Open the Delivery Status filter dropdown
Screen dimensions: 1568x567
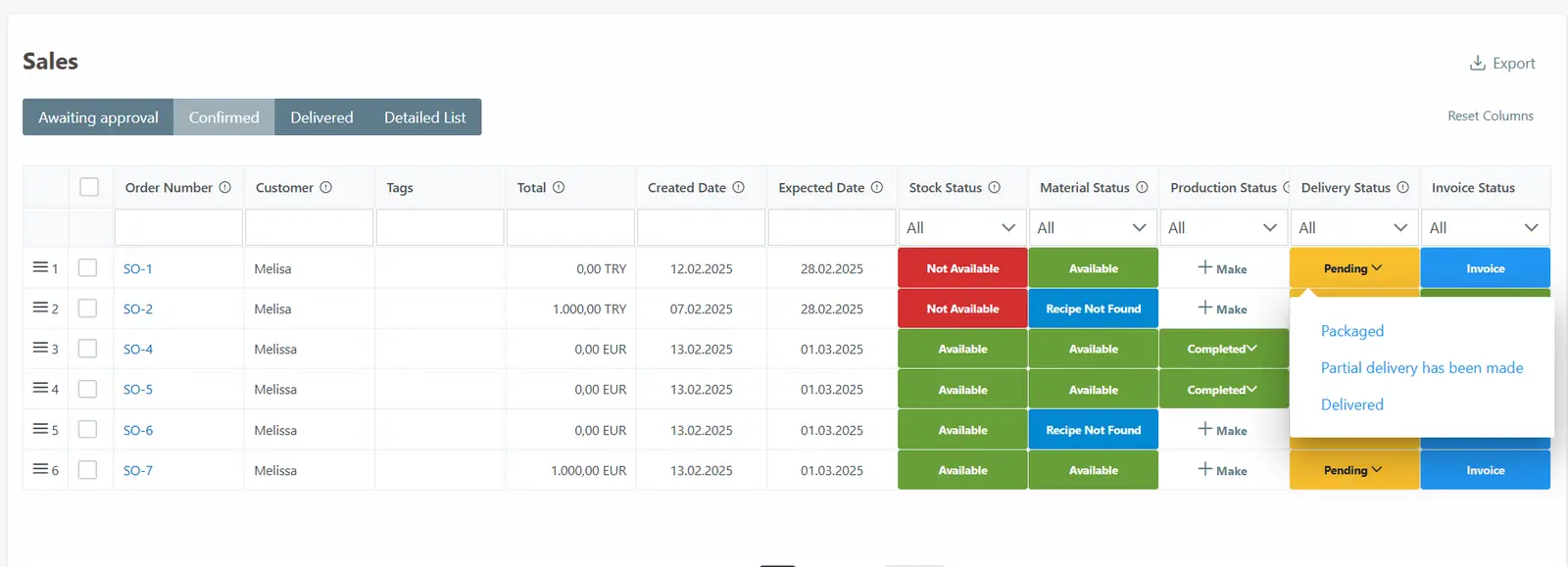[x=1353, y=227]
